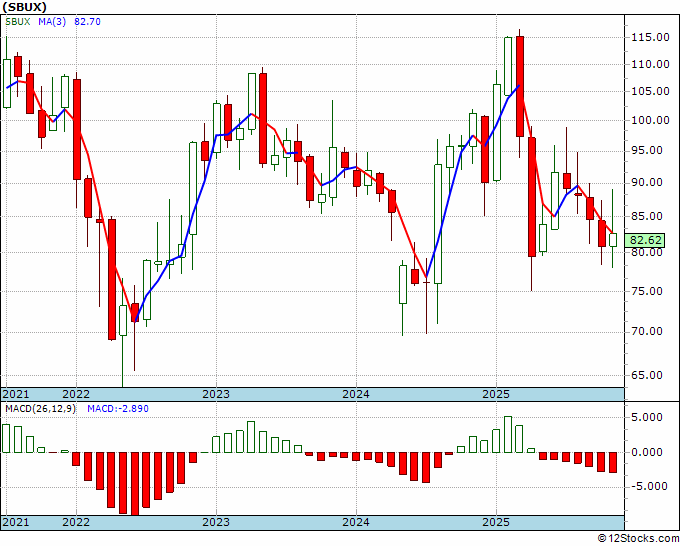Click the 2022 label on price timeline
680x546 pixels.
click(76, 394)
